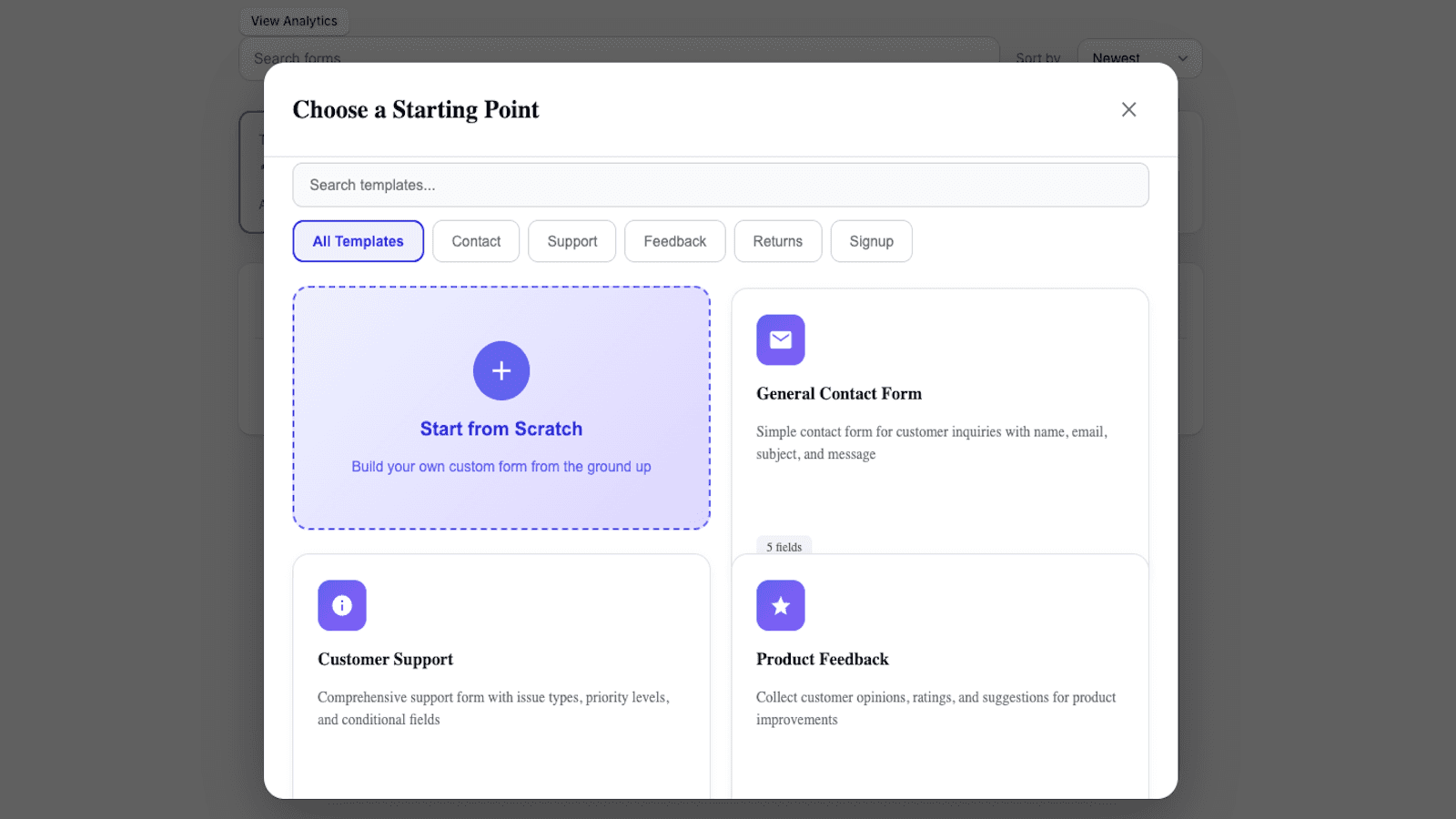Click the 5 fields badge

pyautogui.click(x=784, y=546)
